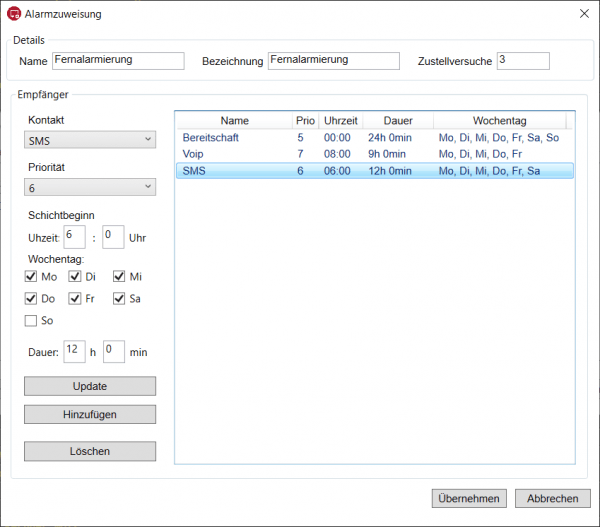Click the Hinzufügen button
This screenshot has width=600, height=527.
coord(90,414)
